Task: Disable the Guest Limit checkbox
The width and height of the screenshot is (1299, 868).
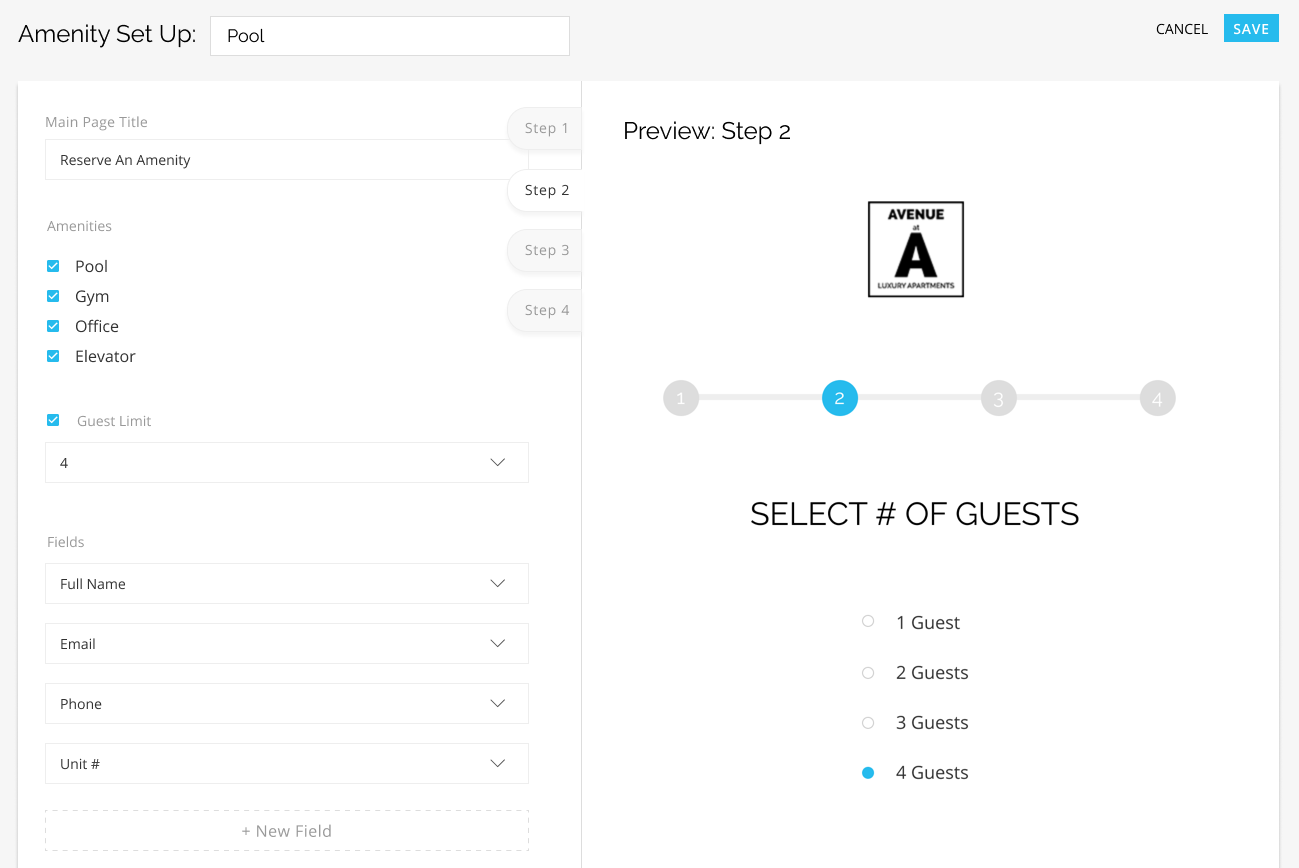Action: (54, 420)
